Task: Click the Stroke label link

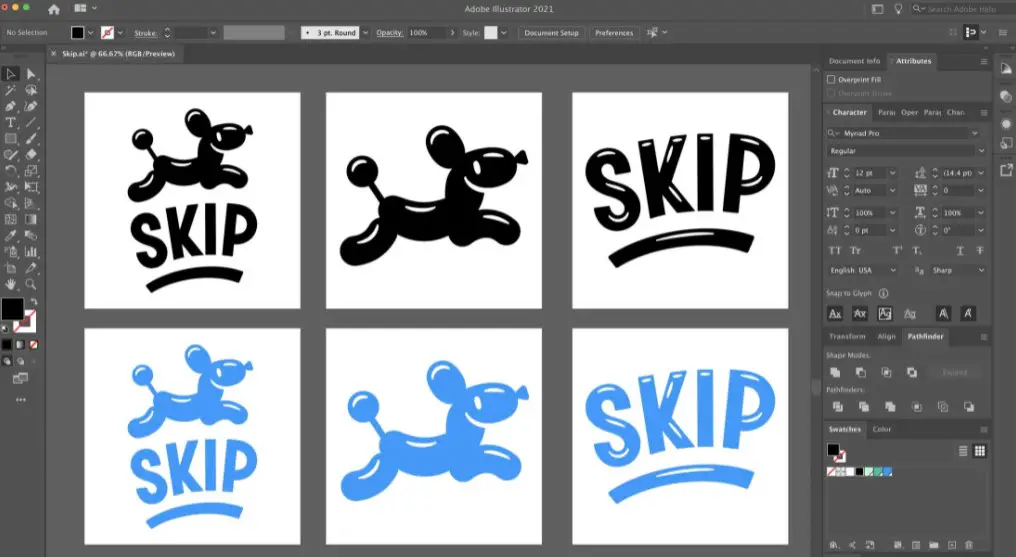Action: pos(146,32)
